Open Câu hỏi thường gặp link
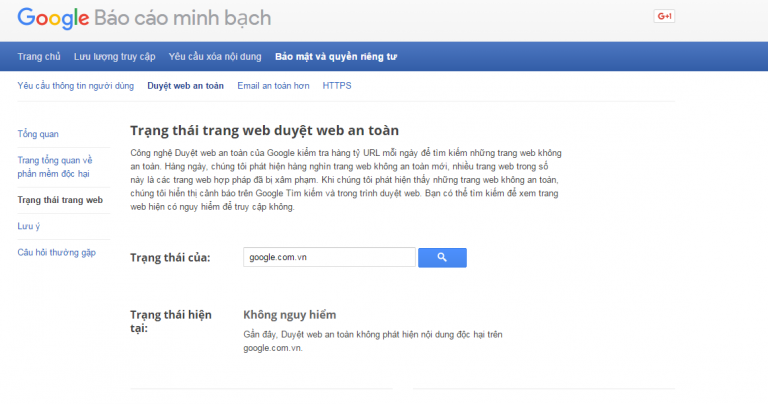Viewport: 768px width, 404px height. coord(57,253)
